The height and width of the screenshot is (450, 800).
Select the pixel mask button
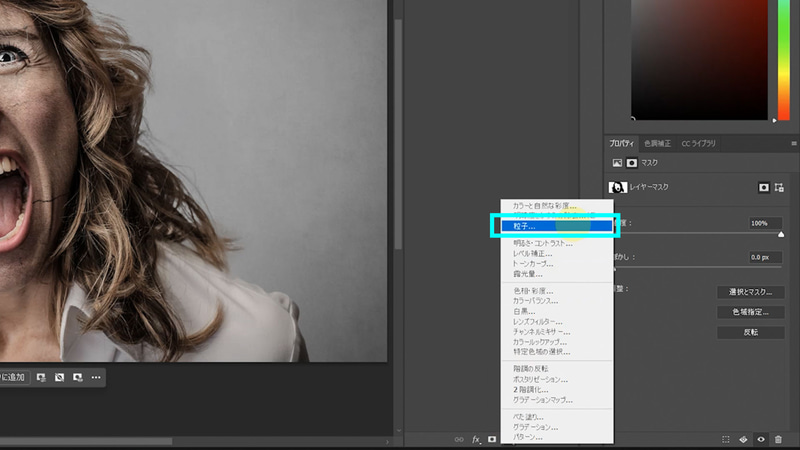pyautogui.click(x=763, y=188)
